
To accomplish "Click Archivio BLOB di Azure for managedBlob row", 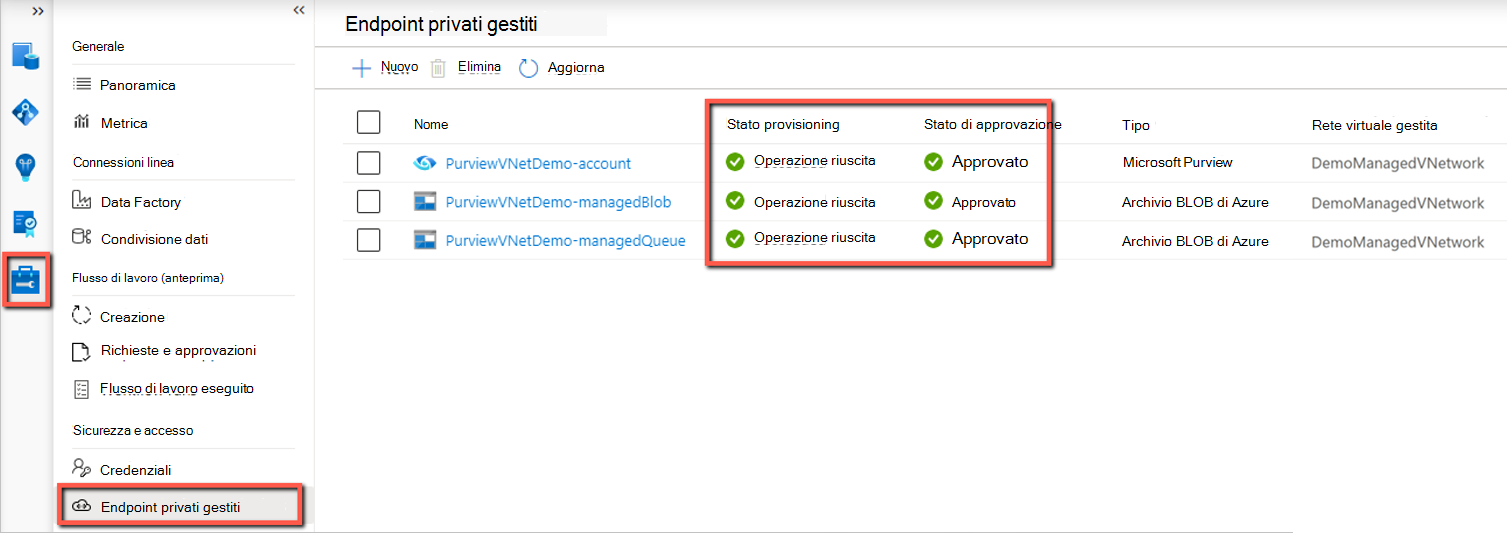I will click(1195, 202).
